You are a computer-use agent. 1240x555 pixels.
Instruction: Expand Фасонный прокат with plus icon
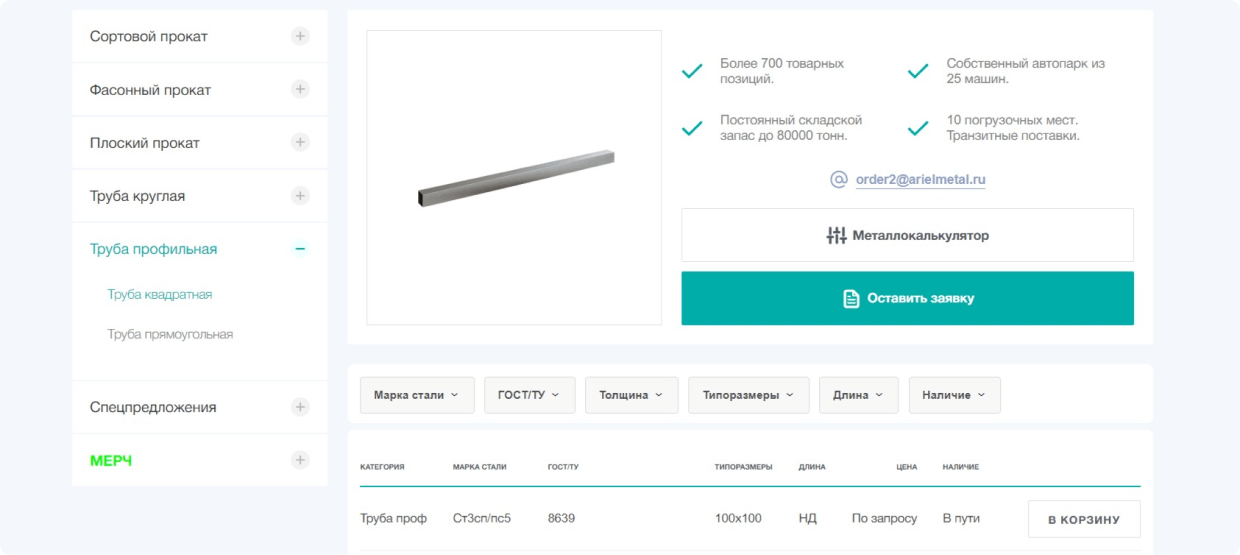pyautogui.click(x=300, y=90)
